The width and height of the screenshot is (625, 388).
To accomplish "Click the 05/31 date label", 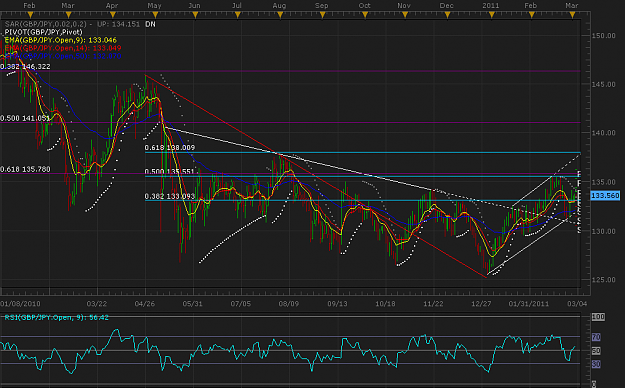I will [193, 304].
